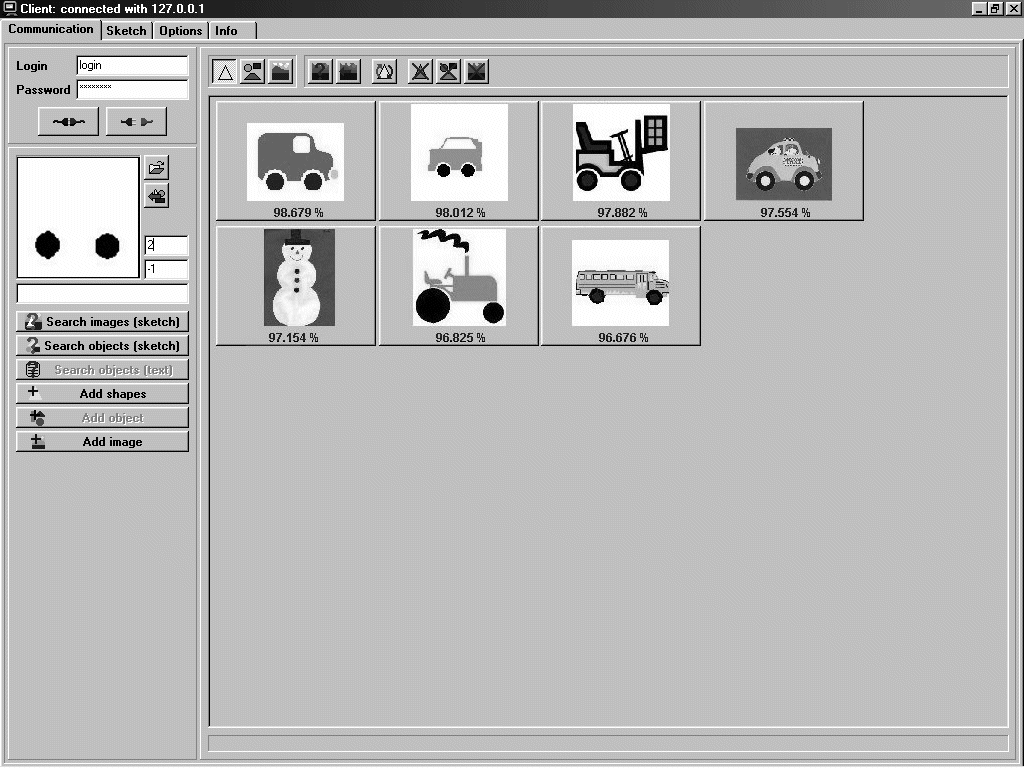Open the Options tab

[181, 31]
